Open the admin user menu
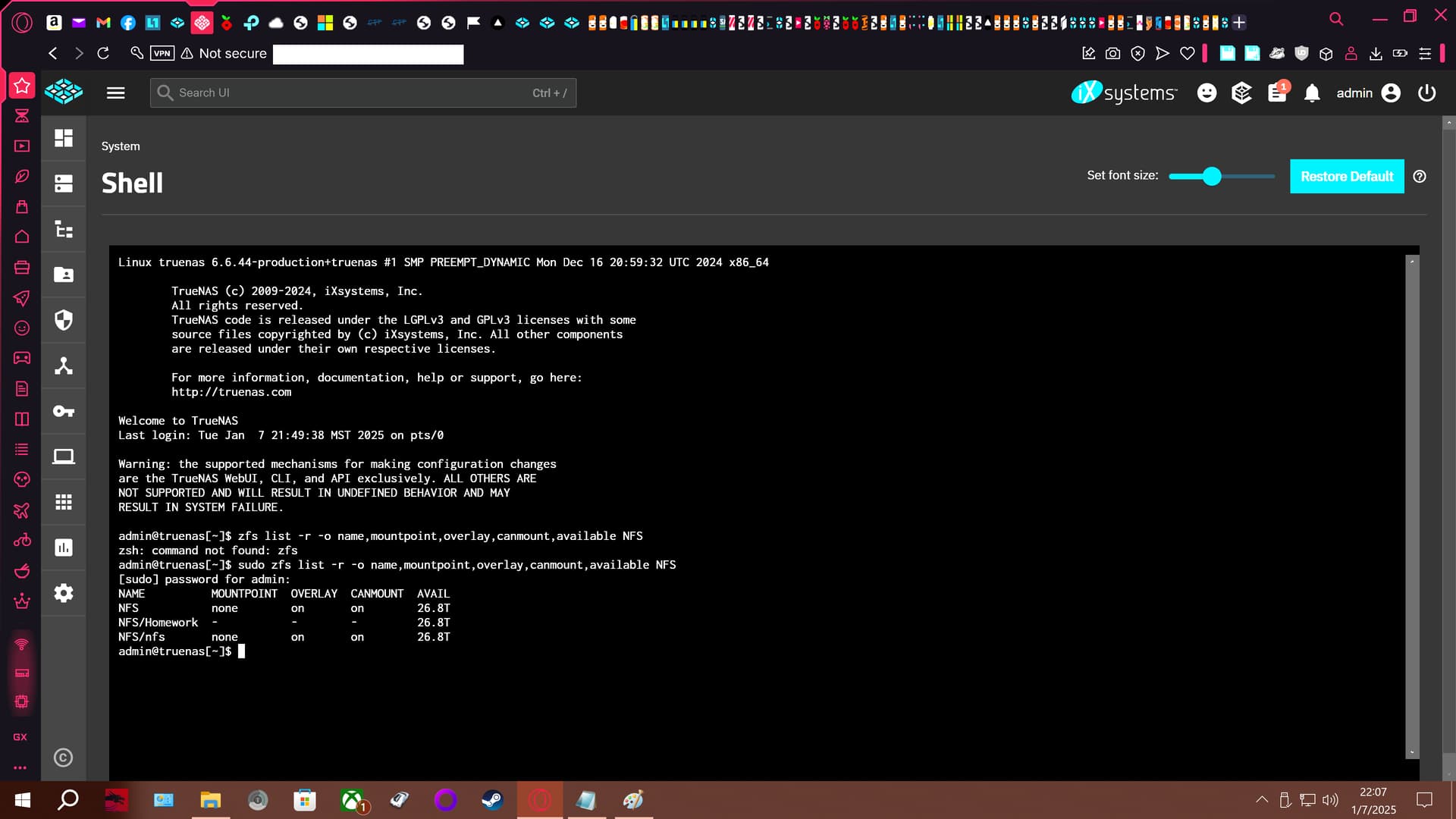The image size is (1456, 819). pyautogui.click(x=1368, y=93)
